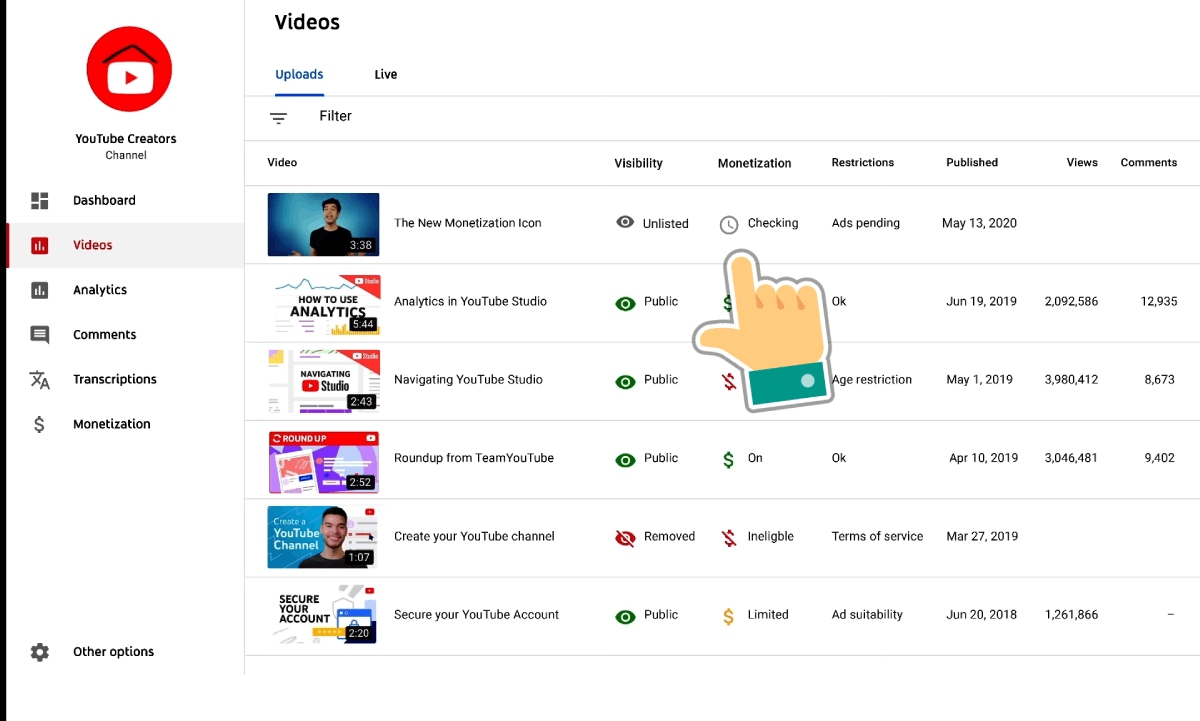This screenshot has width=1200, height=721.
Task: Toggle Public eye for Secure your YouTube Account
Action: pos(626,617)
